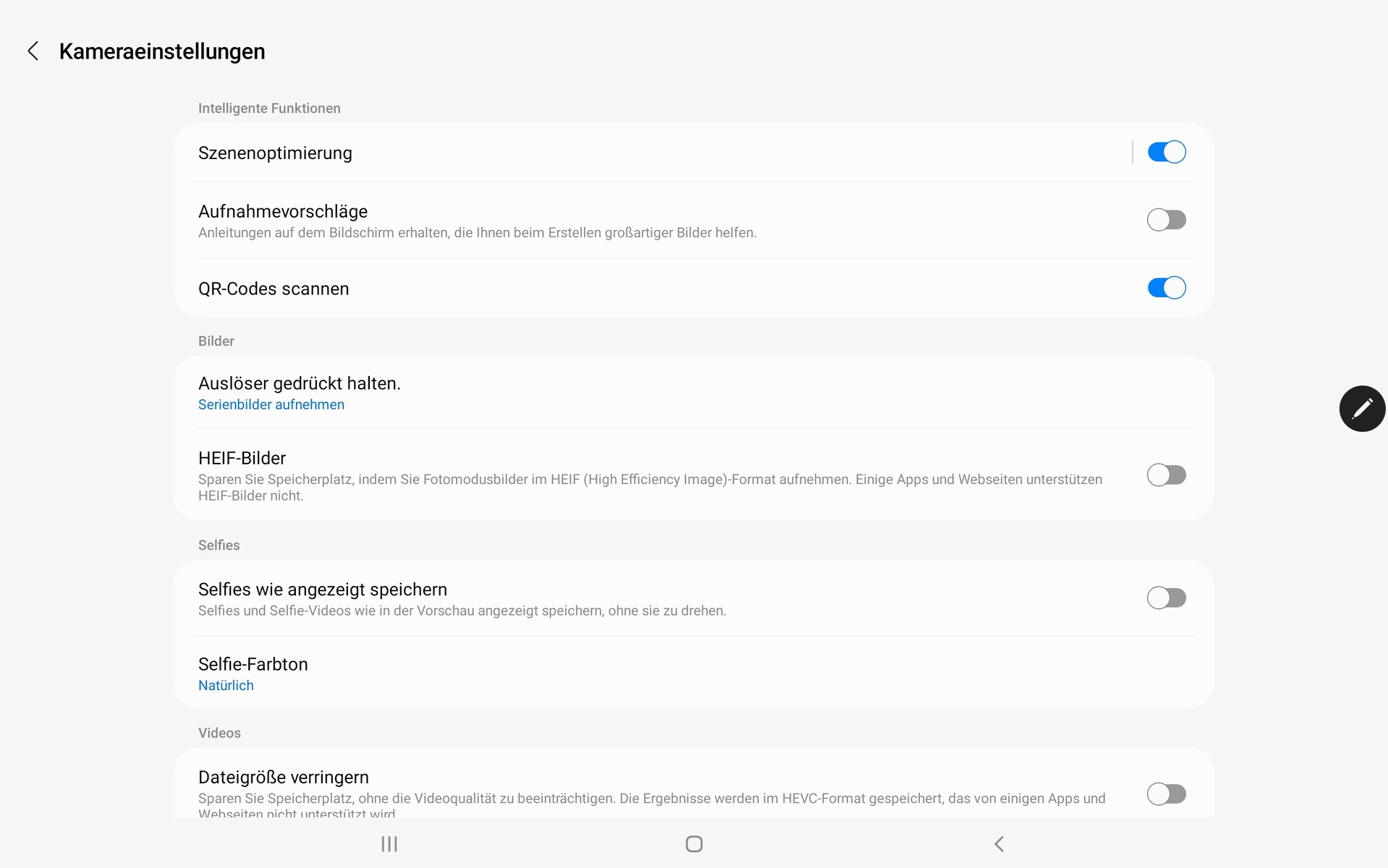
Task: Toggle Selfies wie angezeigt speichern on
Action: [1166, 598]
